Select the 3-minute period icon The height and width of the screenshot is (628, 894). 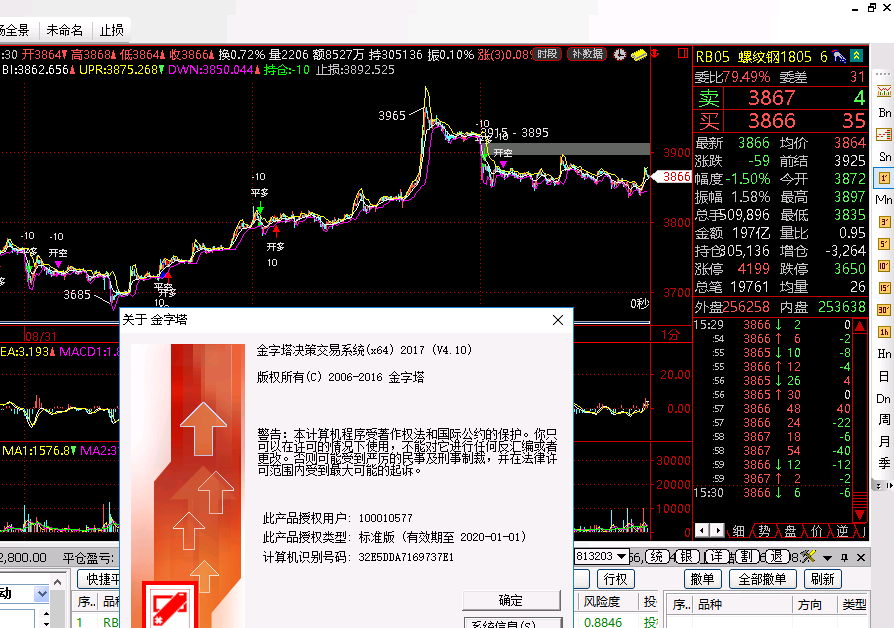click(884, 222)
